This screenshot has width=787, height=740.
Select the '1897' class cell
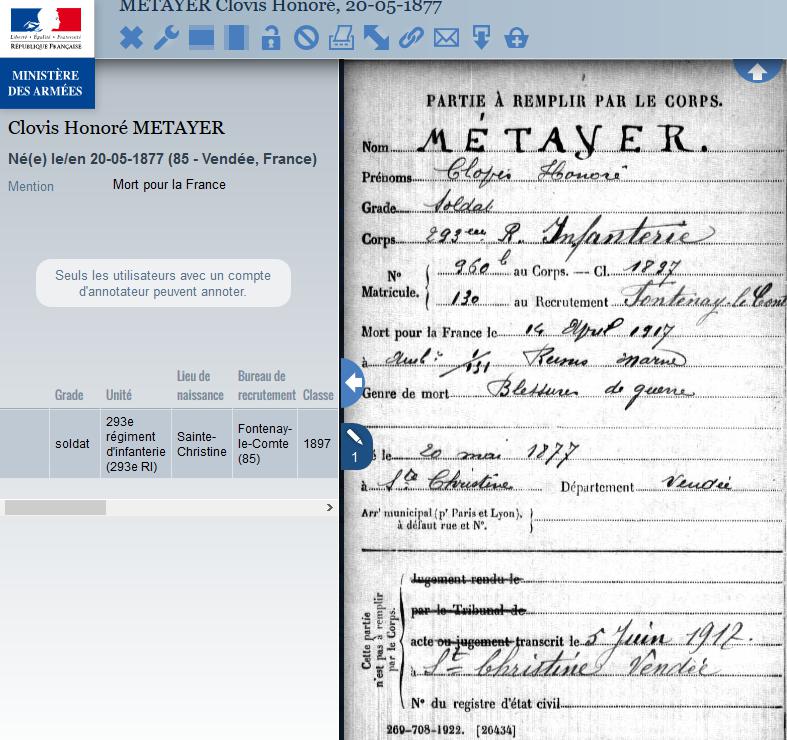click(x=317, y=444)
